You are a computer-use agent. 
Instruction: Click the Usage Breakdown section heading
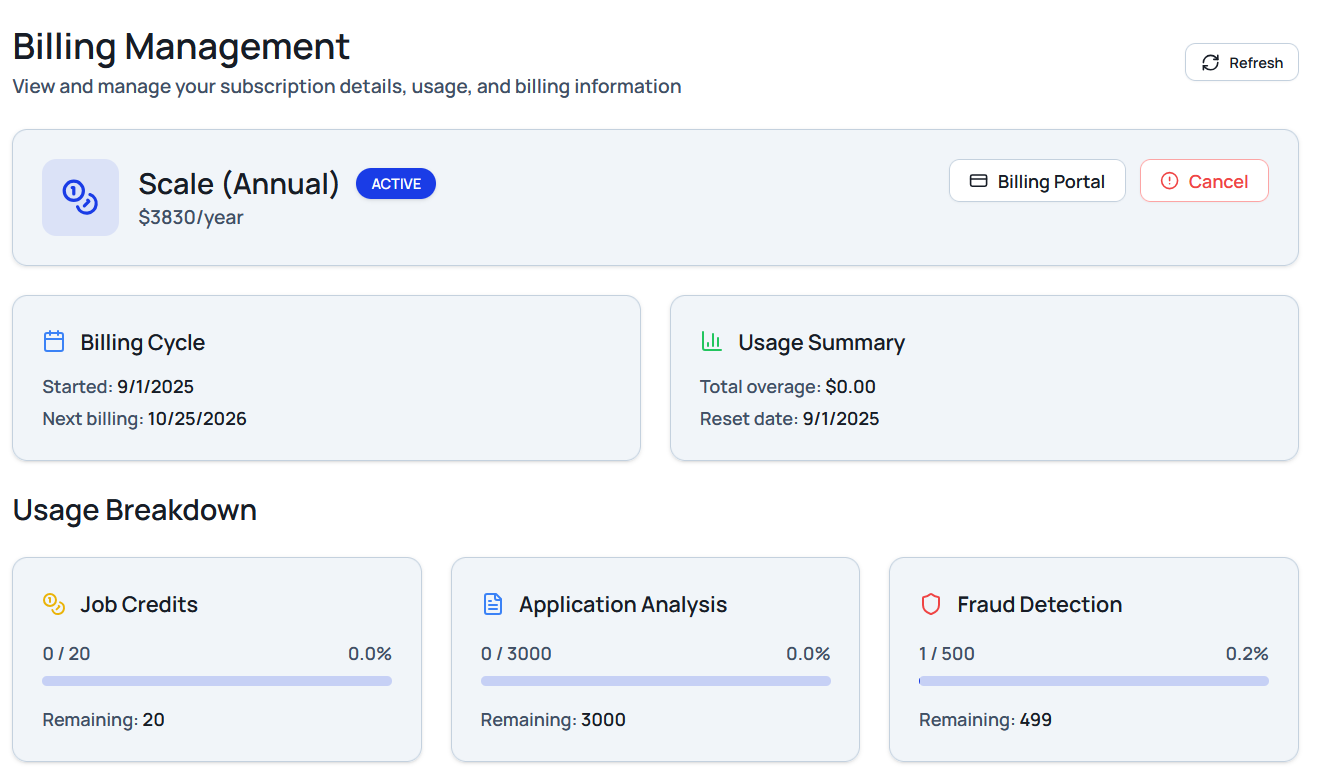click(x=135, y=510)
